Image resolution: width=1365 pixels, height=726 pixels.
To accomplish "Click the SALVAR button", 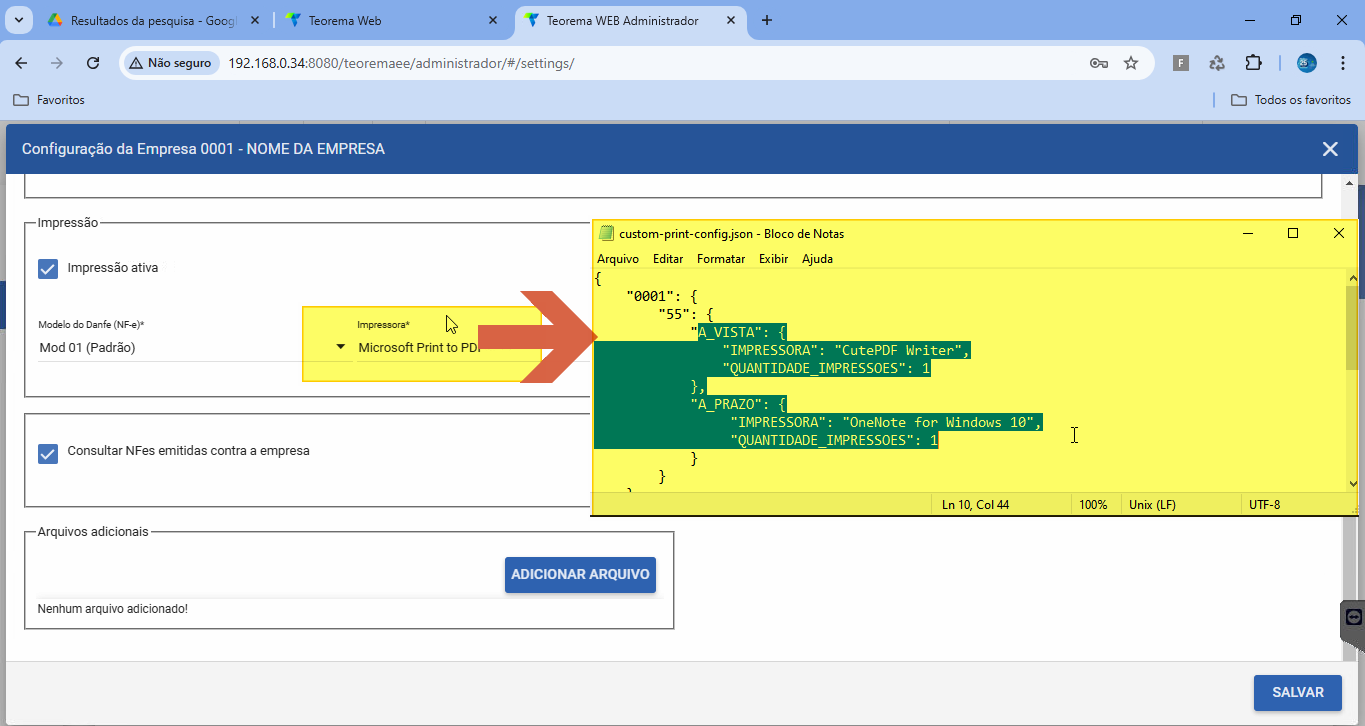I will pos(1298,692).
